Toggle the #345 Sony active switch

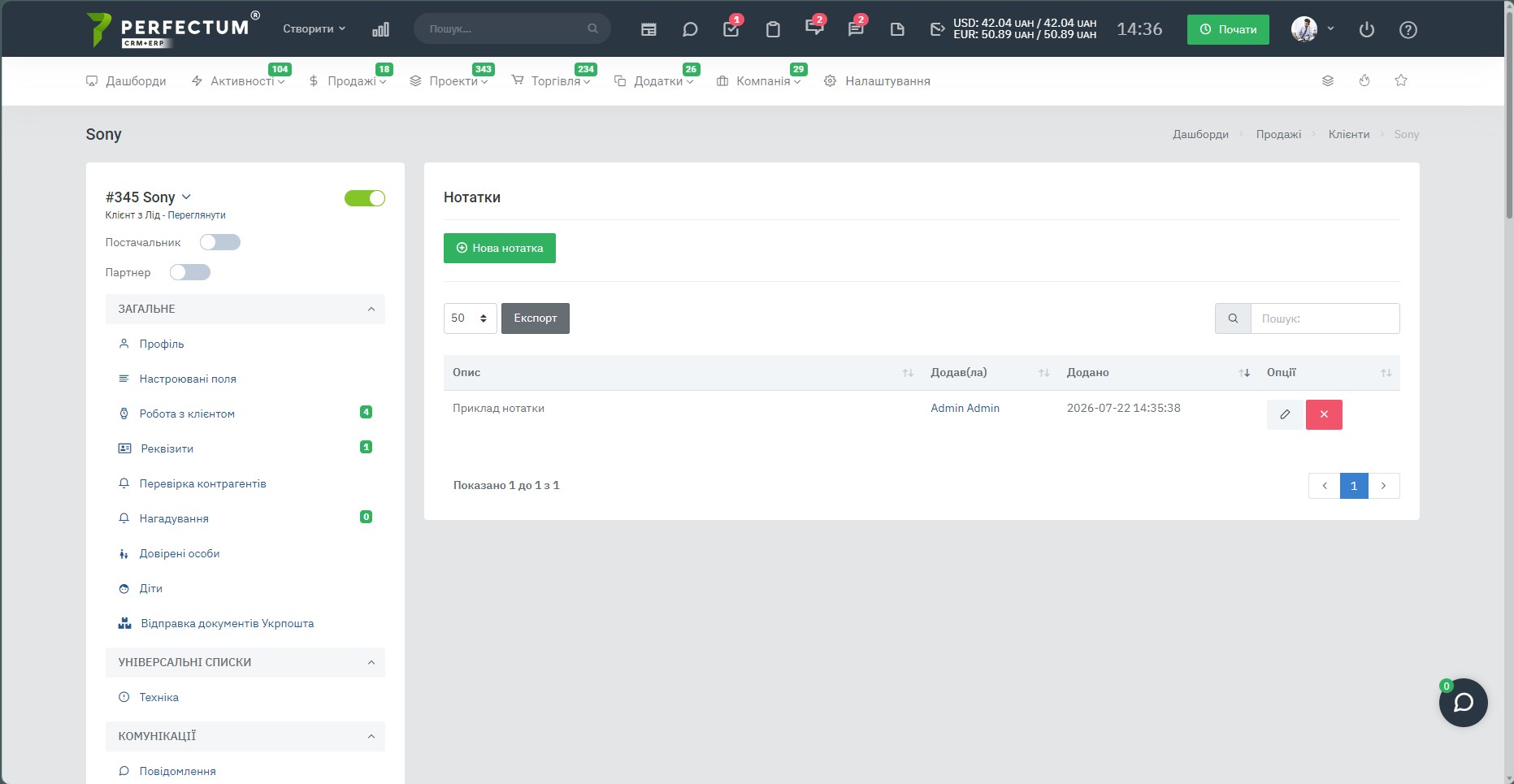pyautogui.click(x=365, y=198)
